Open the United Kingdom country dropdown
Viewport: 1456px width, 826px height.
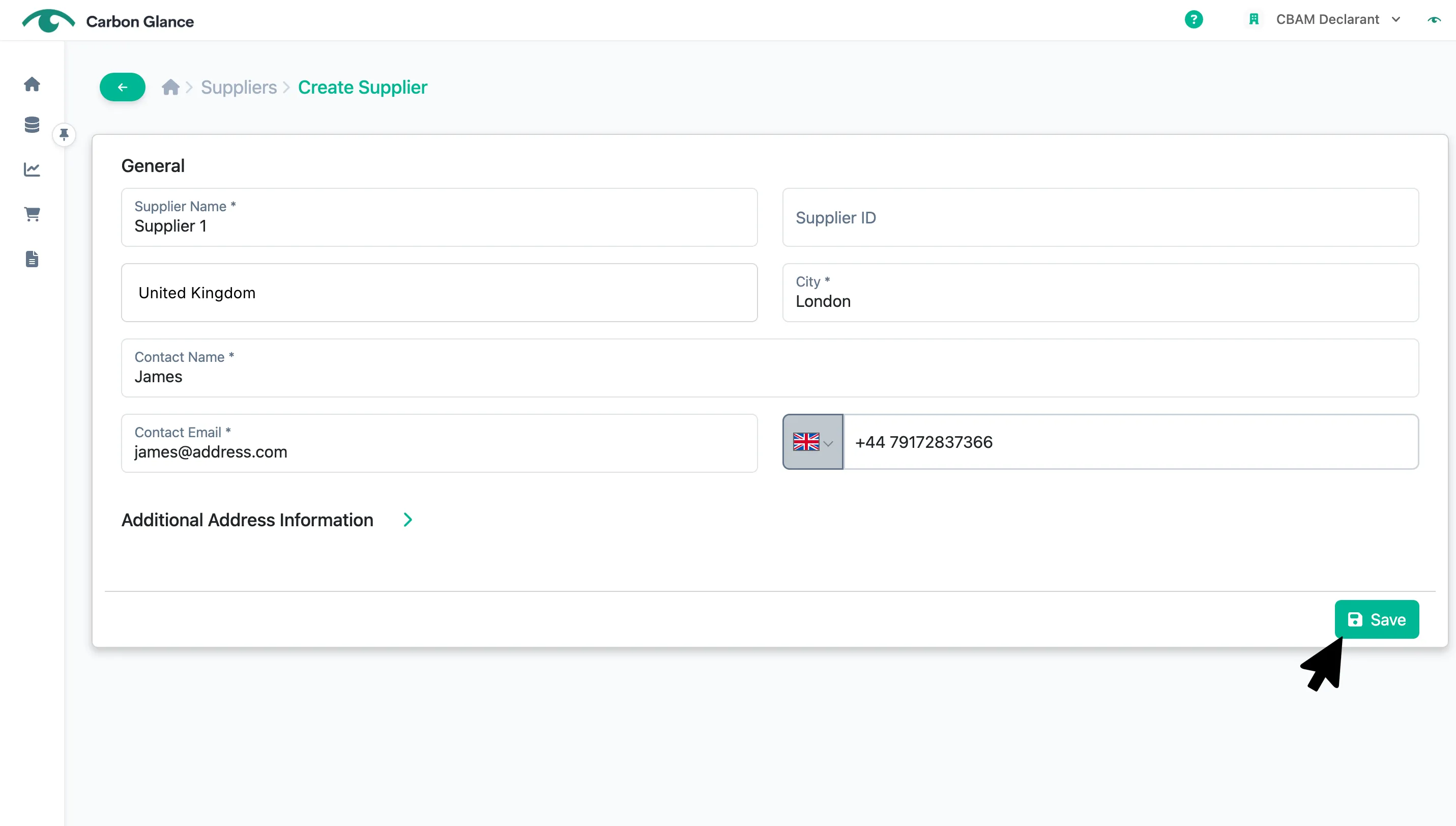pyautogui.click(x=439, y=292)
